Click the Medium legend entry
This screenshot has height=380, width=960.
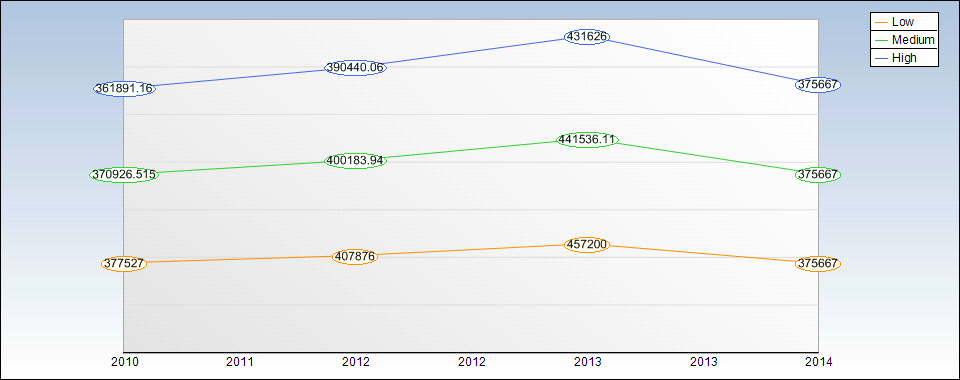904,39
